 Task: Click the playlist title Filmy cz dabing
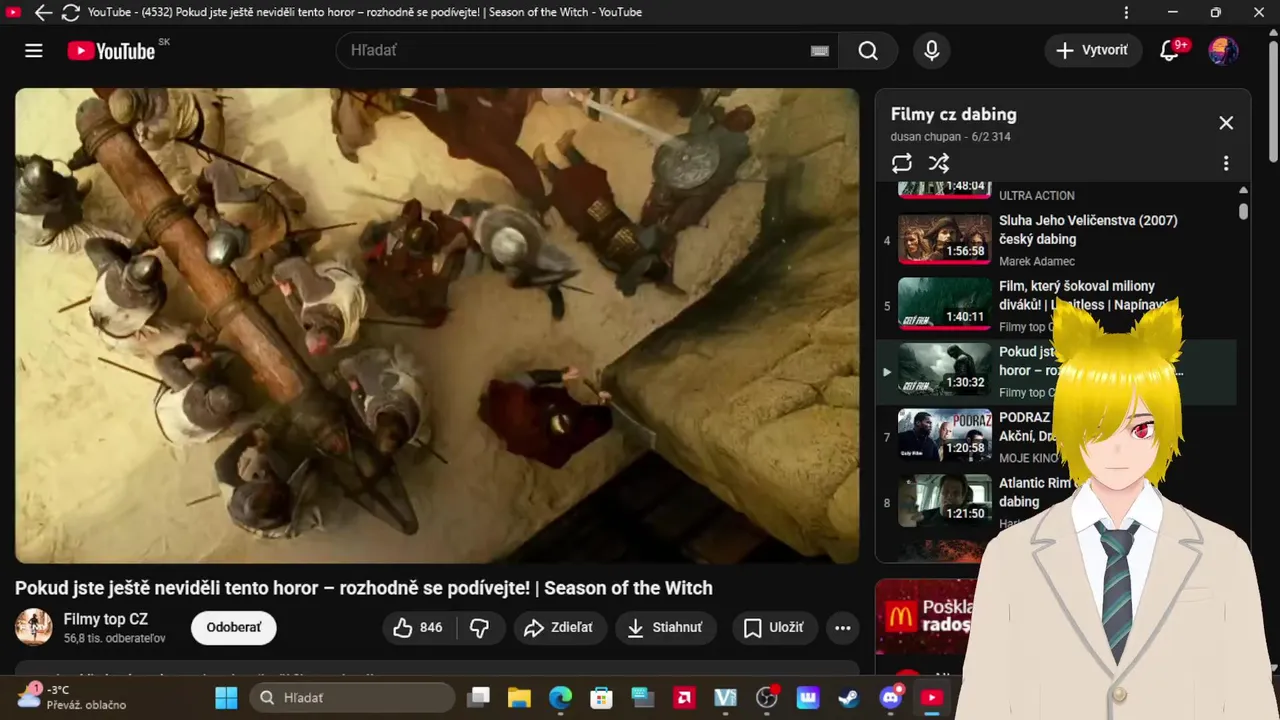(x=953, y=114)
